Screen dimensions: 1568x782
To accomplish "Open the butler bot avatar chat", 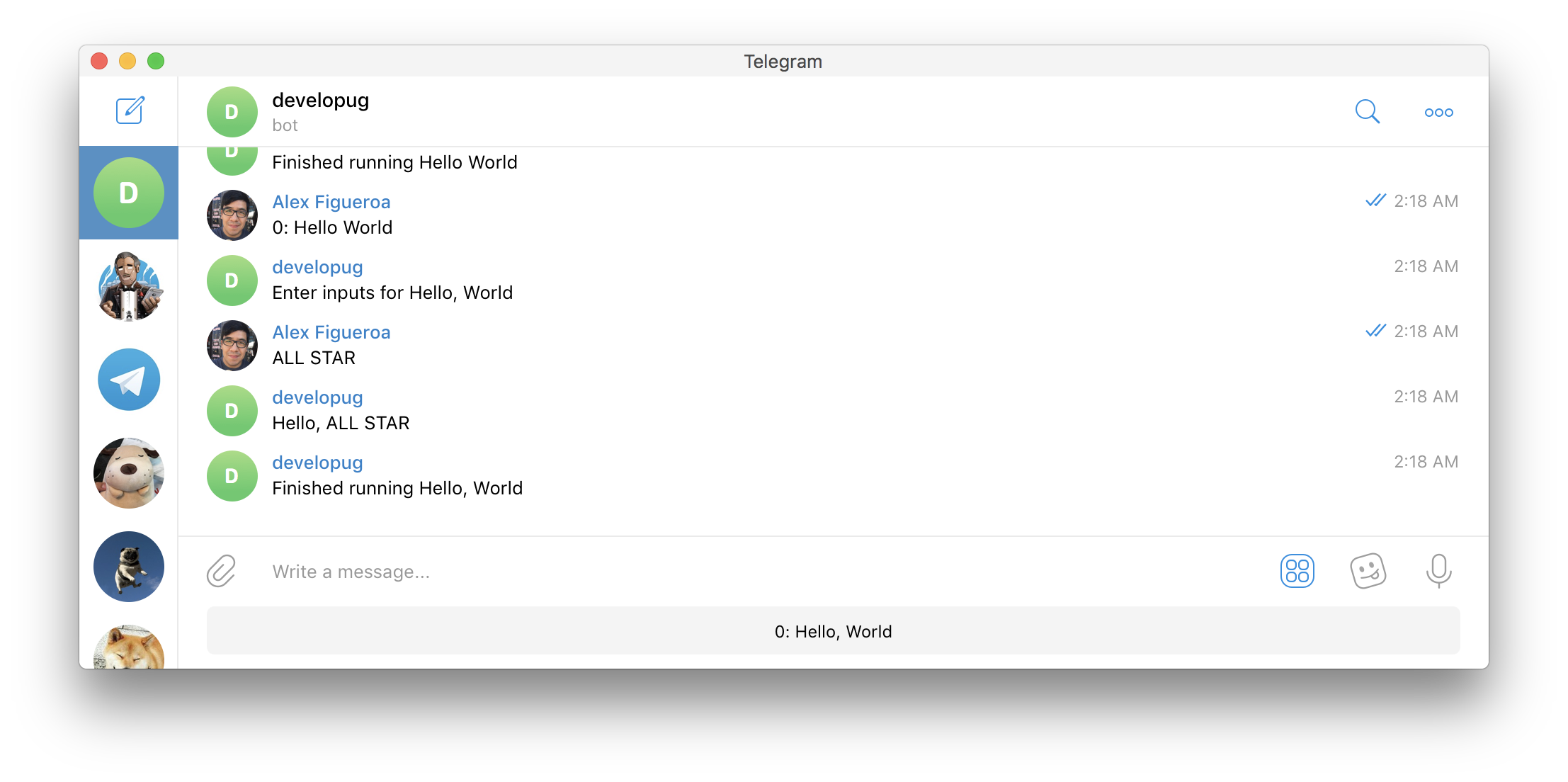I will point(129,286).
